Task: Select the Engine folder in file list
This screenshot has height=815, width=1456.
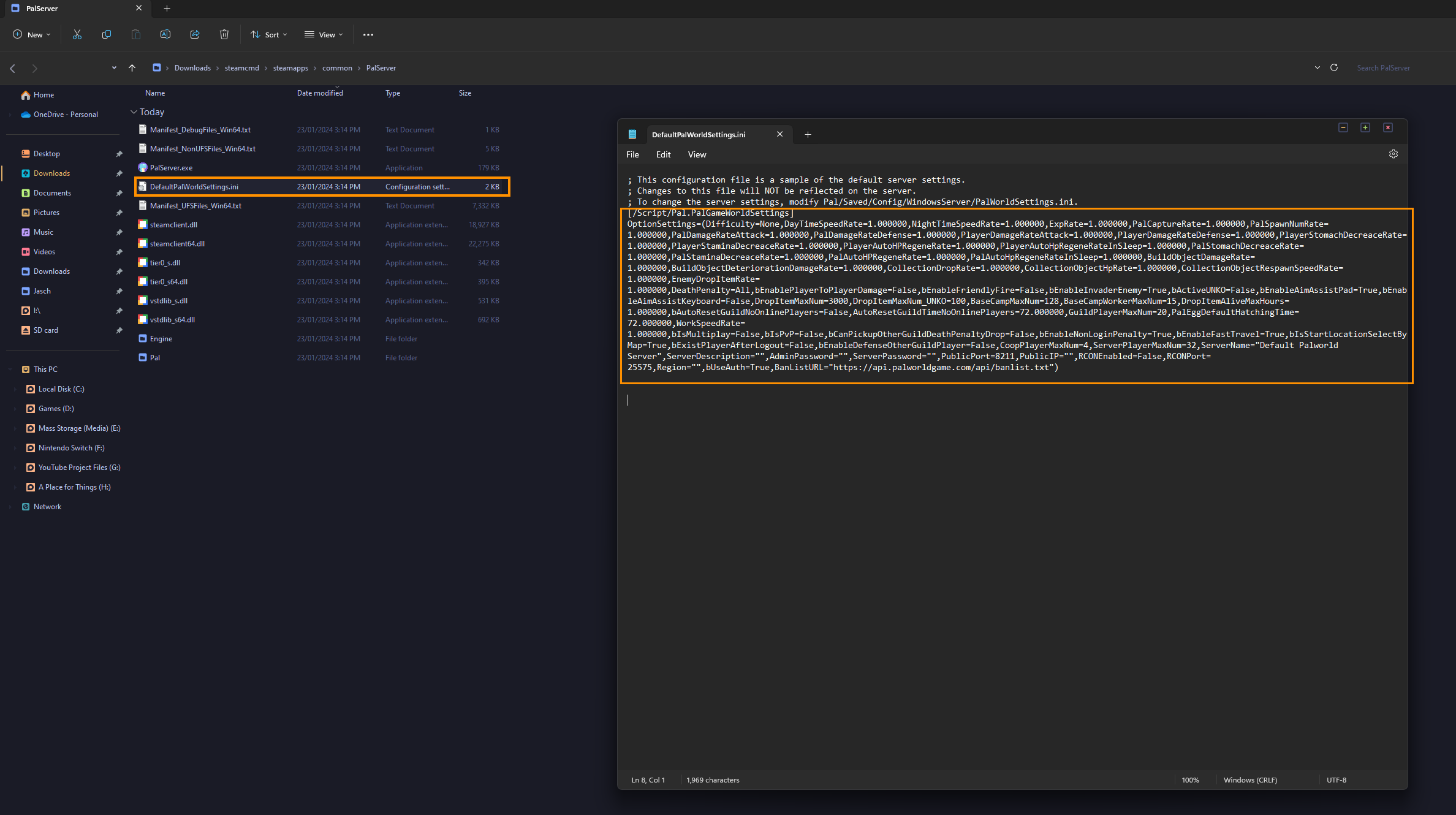Action: tap(159, 338)
